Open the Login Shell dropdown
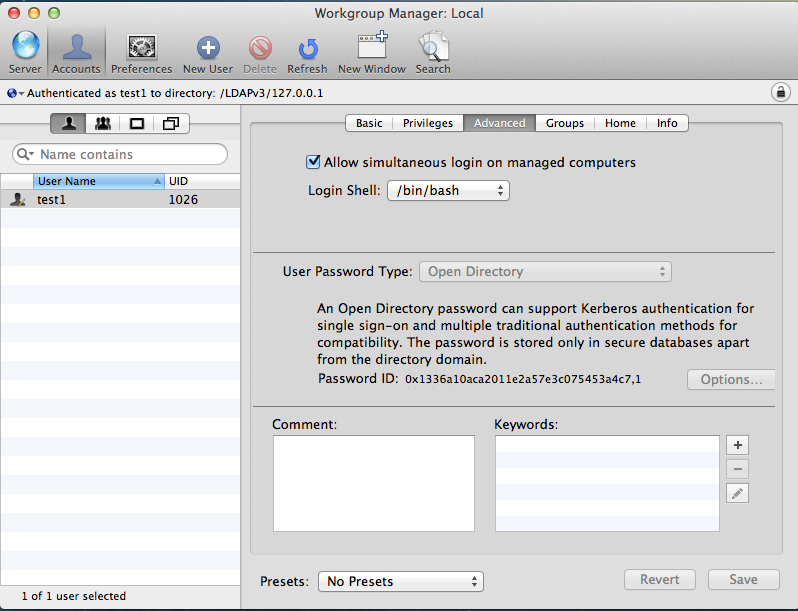The image size is (798, 611). pos(448,190)
